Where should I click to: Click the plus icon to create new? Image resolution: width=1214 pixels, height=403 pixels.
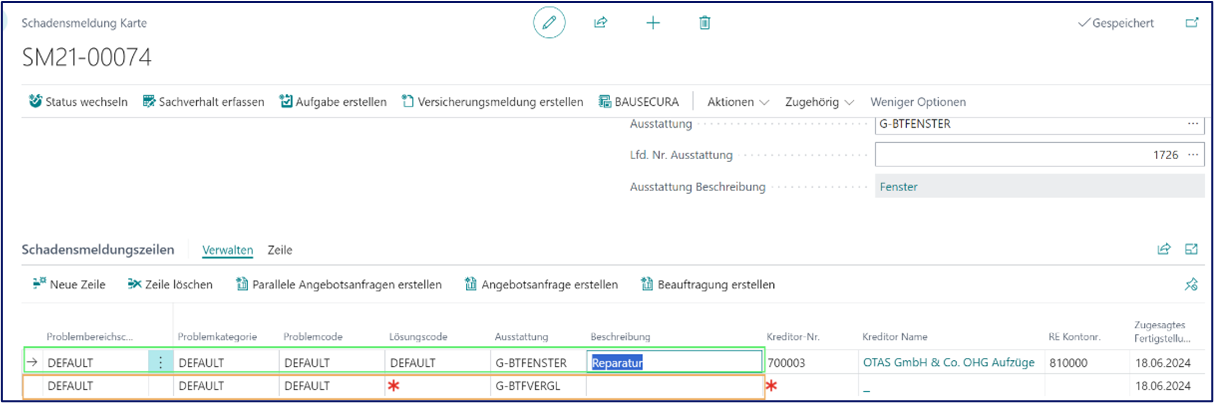coord(653,22)
